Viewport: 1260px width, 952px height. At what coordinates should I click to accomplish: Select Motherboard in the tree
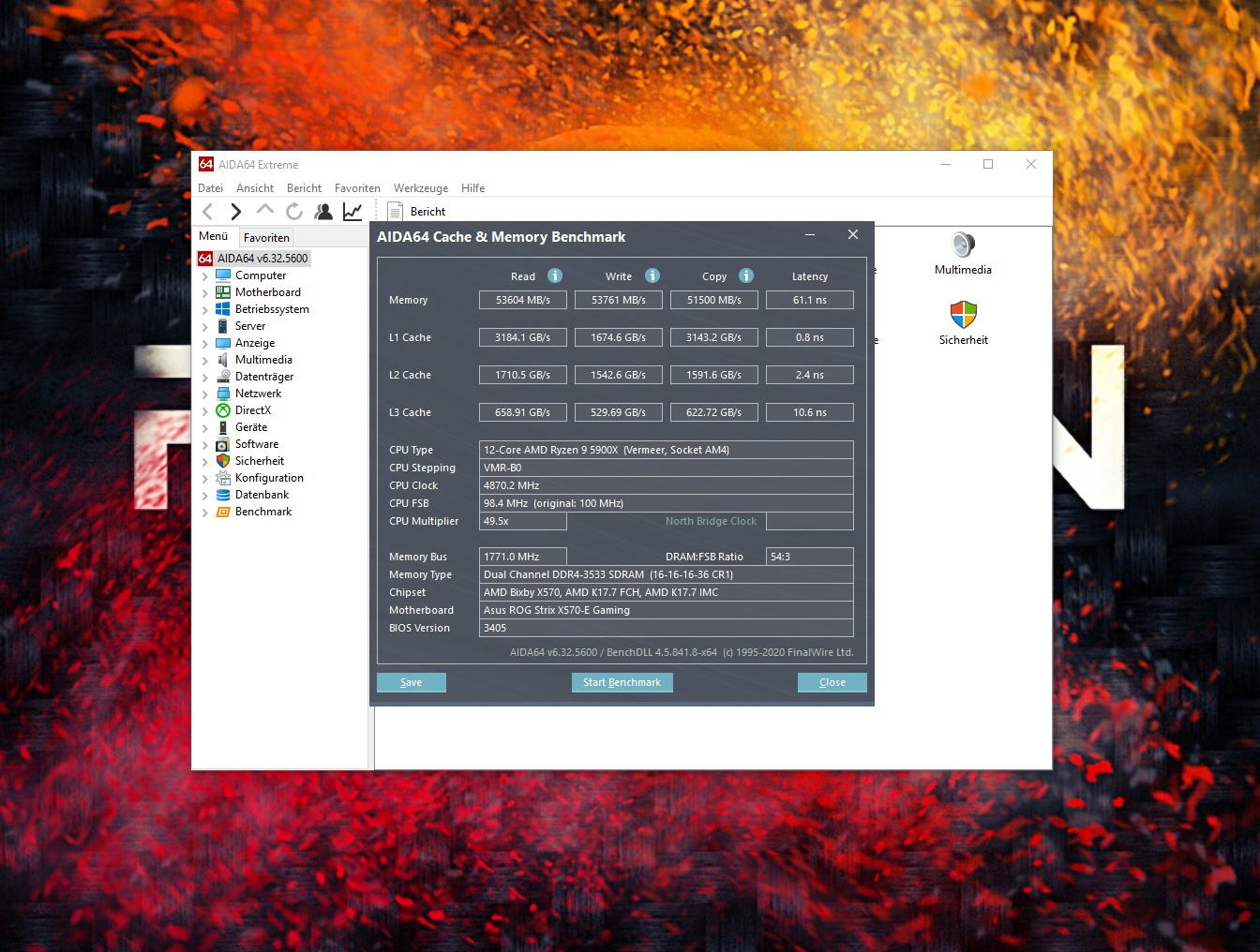[268, 292]
